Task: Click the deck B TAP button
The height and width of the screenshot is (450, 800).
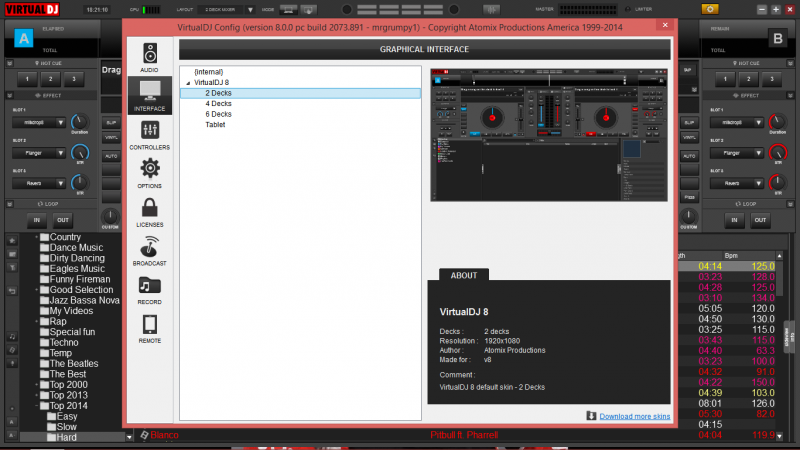Action: pyautogui.click(x=687, y=70)
